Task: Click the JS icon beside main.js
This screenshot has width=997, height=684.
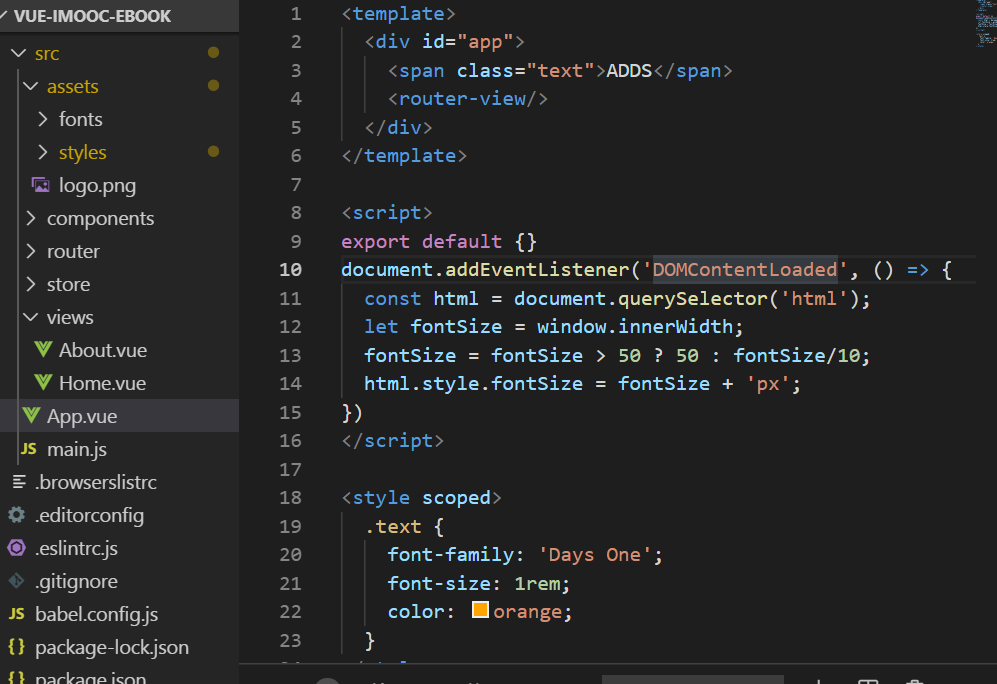Action: point(29,449)
